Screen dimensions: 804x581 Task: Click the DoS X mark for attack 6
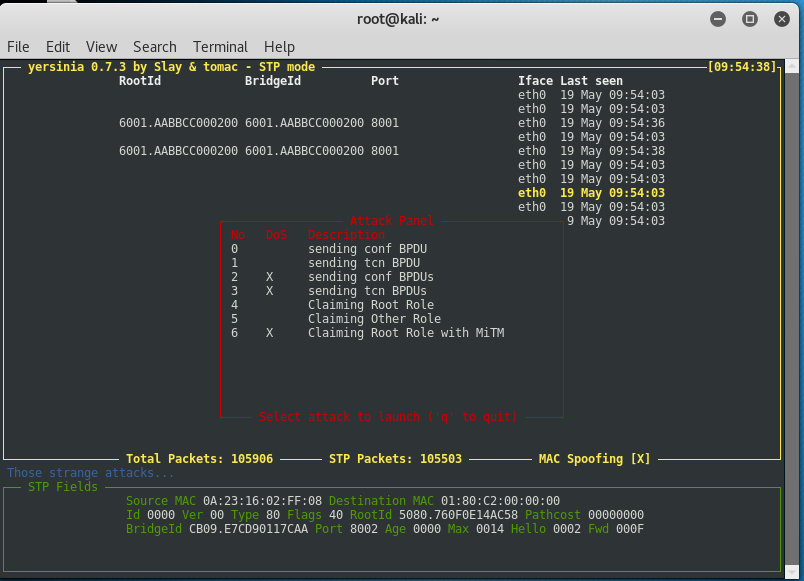tap(269, 333)
